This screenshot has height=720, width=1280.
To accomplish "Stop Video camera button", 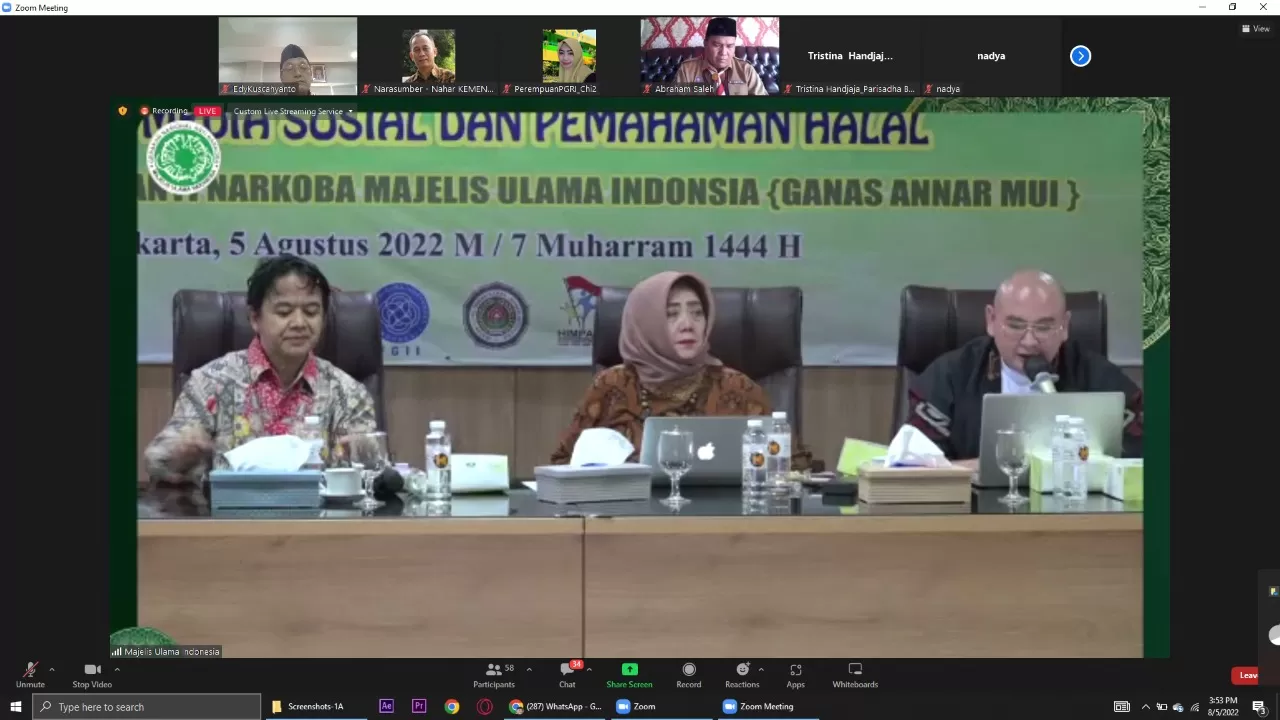I will click(x=92, y=675).
